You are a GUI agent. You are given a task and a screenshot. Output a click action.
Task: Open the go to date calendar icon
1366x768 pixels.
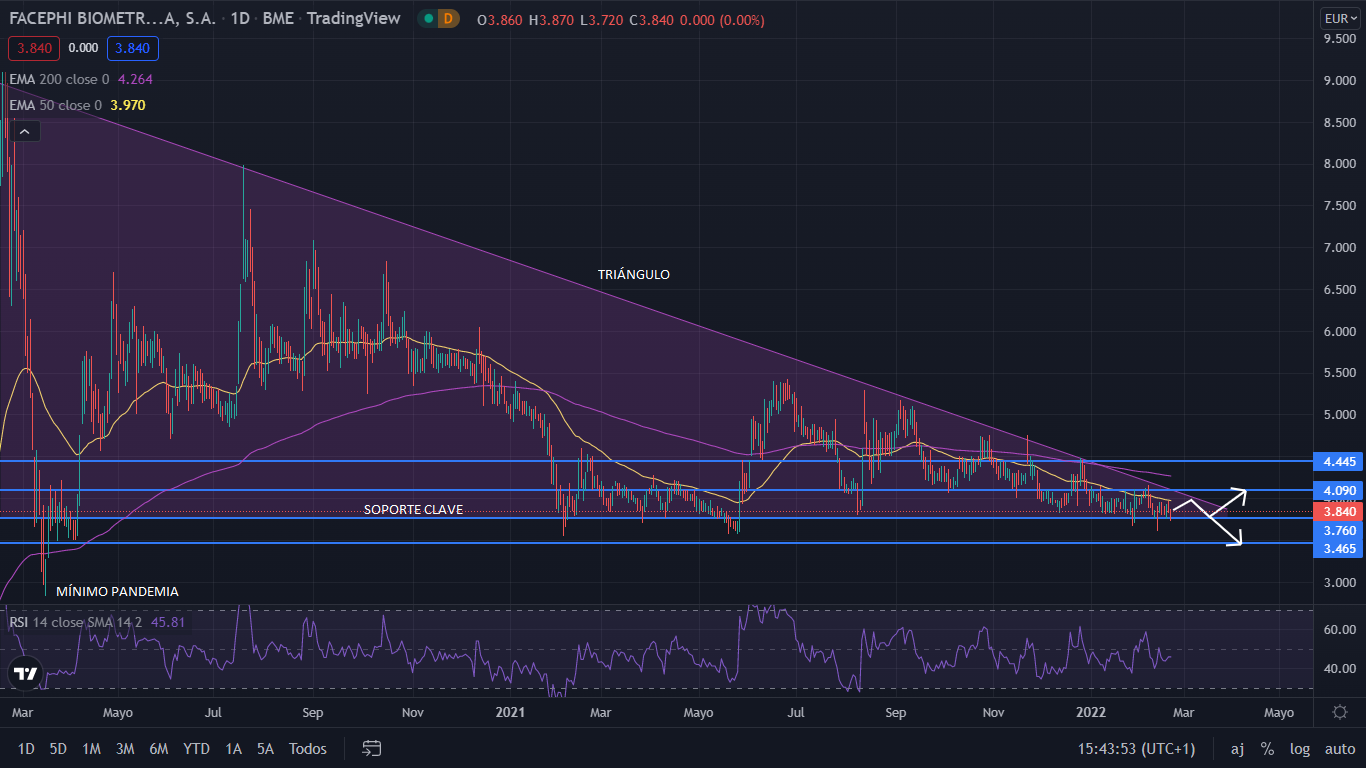(x=372, y=748)
